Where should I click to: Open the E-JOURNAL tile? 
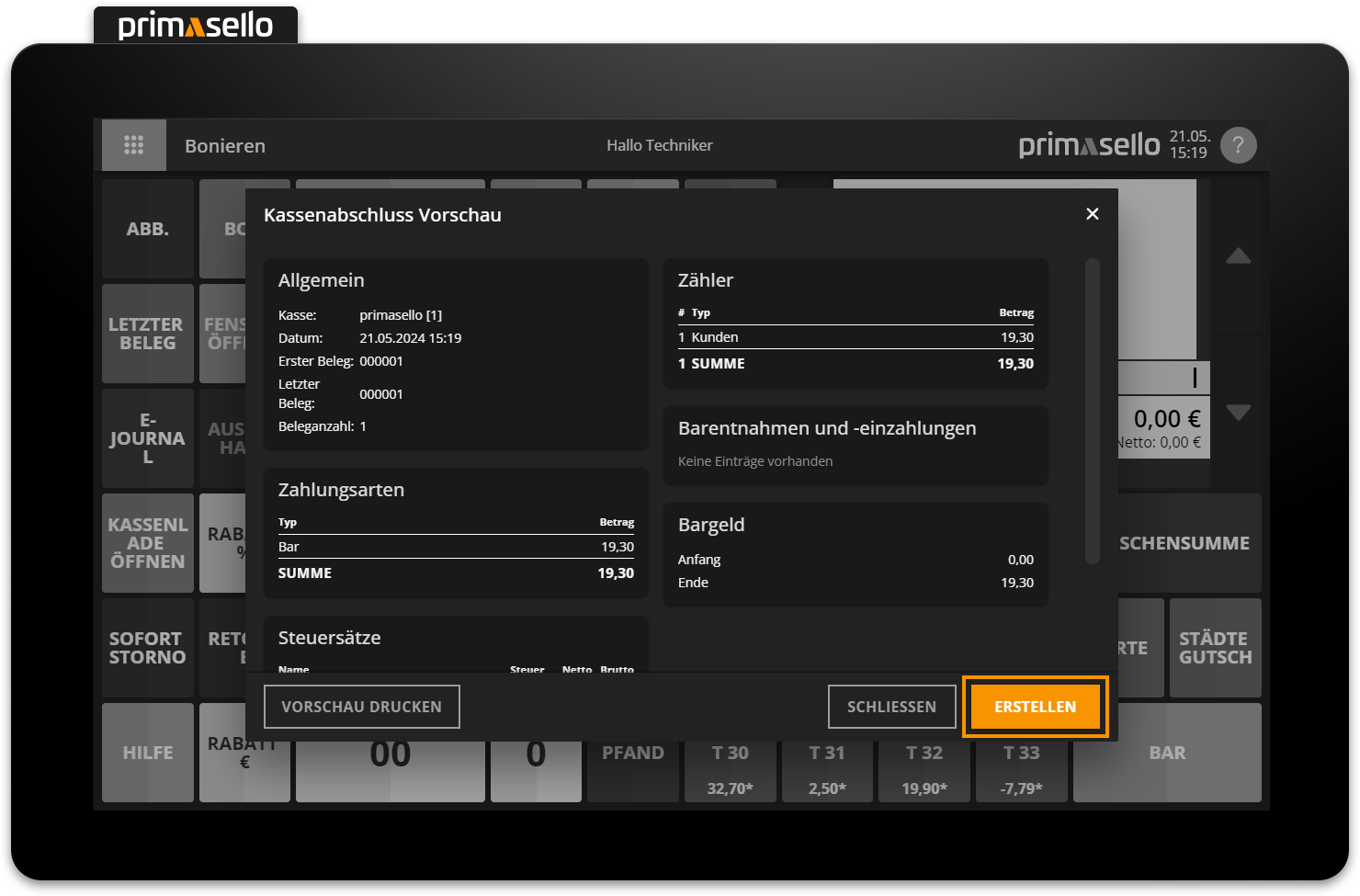coord(148,438)
